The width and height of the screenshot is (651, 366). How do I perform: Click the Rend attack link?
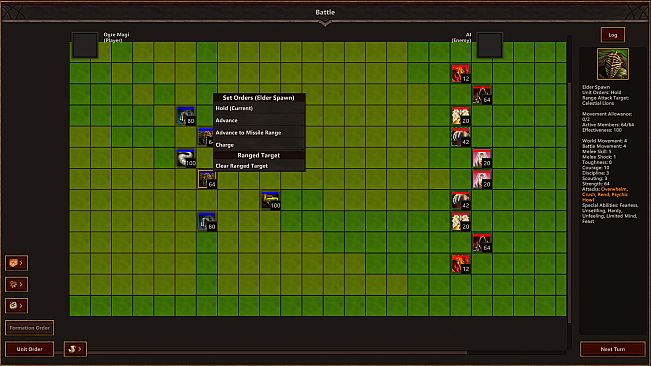tap(603, 195)
